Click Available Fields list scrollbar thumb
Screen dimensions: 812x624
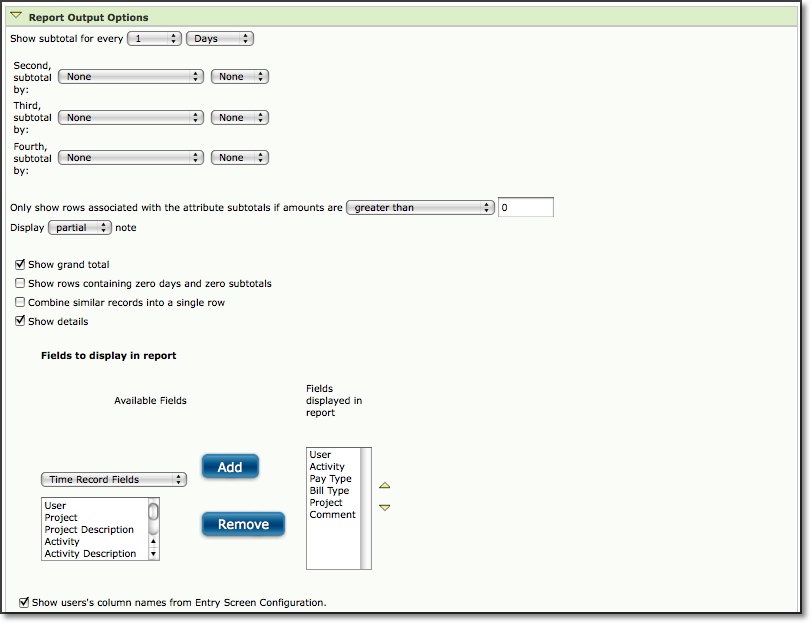pyautogui.click(x=153, y=512)
